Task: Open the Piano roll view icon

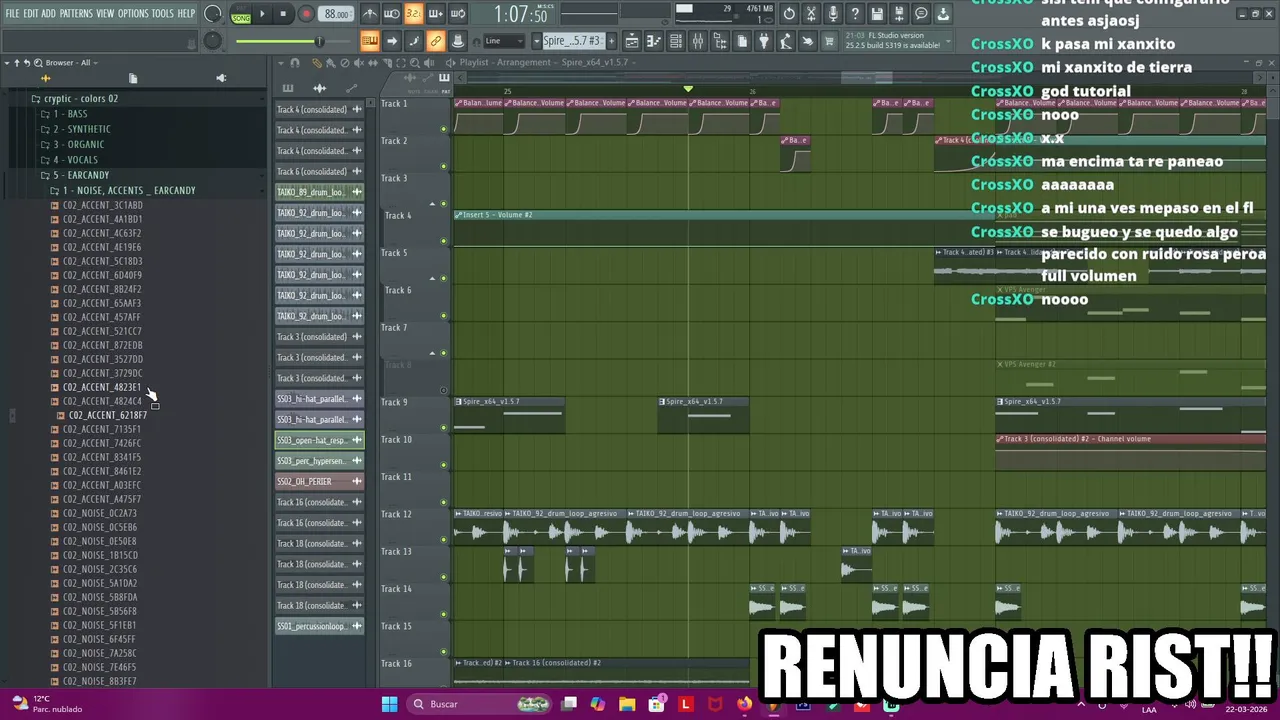Action: coord(654,41)
